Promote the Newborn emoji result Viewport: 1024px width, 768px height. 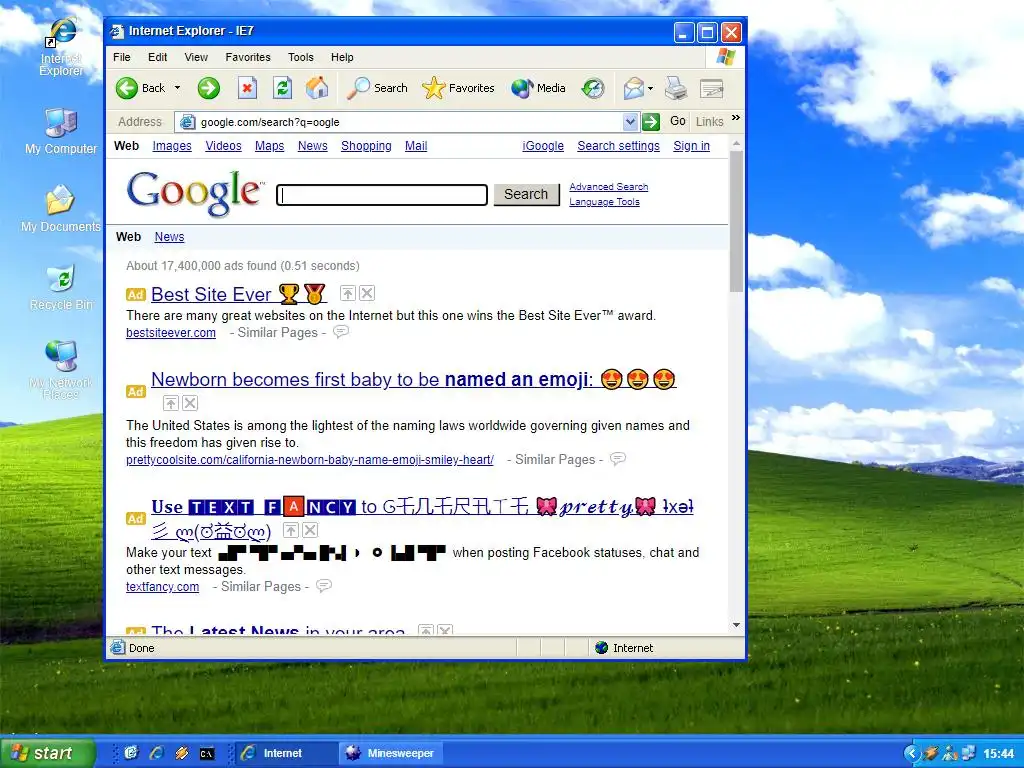[x=170, y=403]
